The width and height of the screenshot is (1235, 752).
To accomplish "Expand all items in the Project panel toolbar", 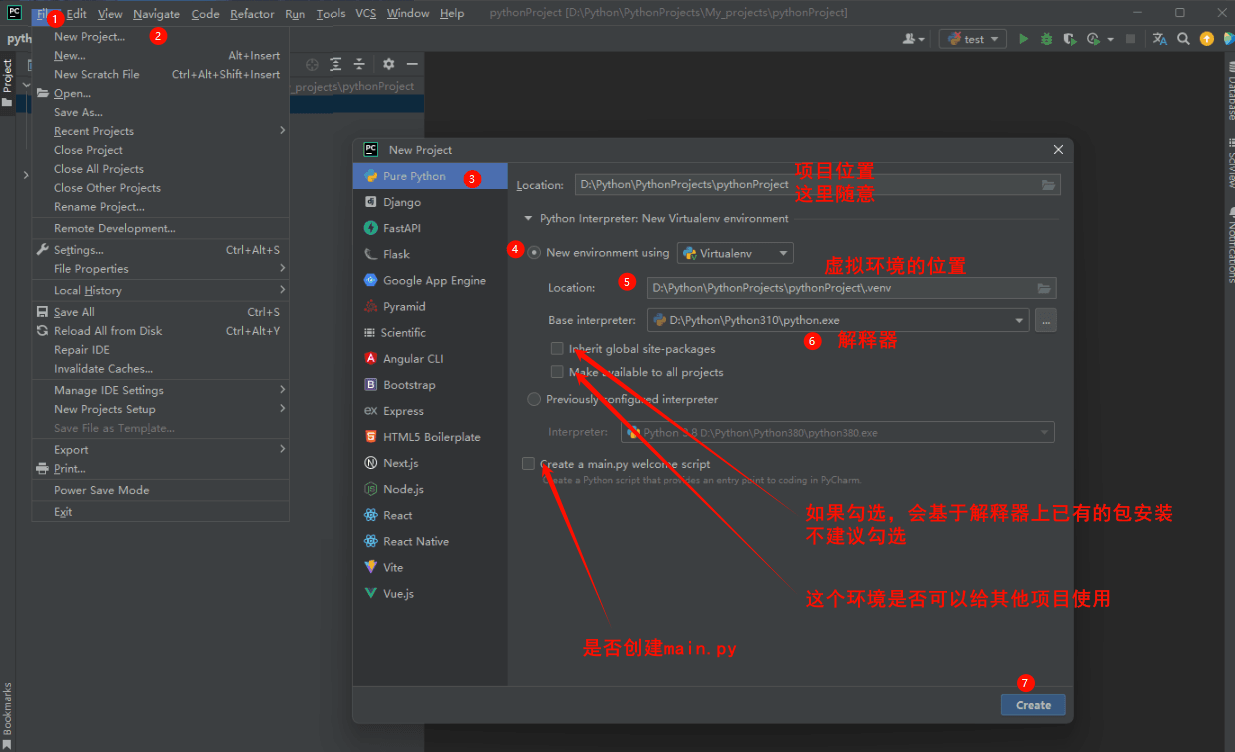I will point(336,64).
